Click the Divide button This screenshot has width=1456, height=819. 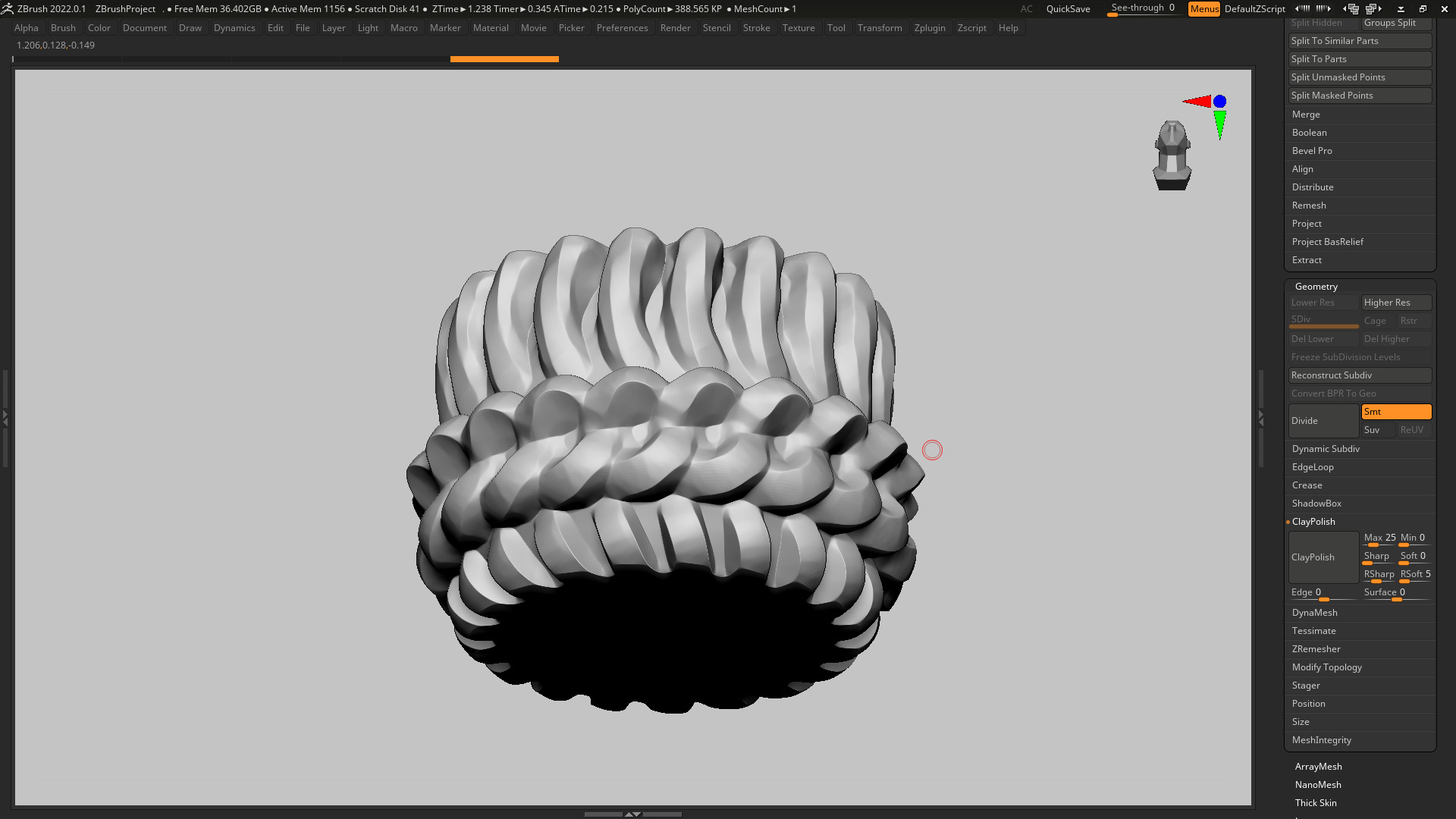[x=1323, y=421]
